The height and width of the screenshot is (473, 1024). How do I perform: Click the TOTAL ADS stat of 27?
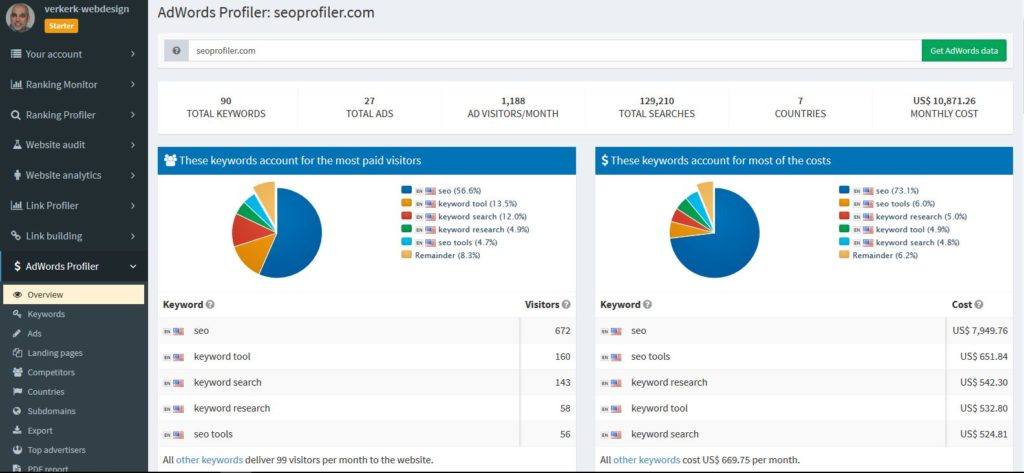pos(370,107)
